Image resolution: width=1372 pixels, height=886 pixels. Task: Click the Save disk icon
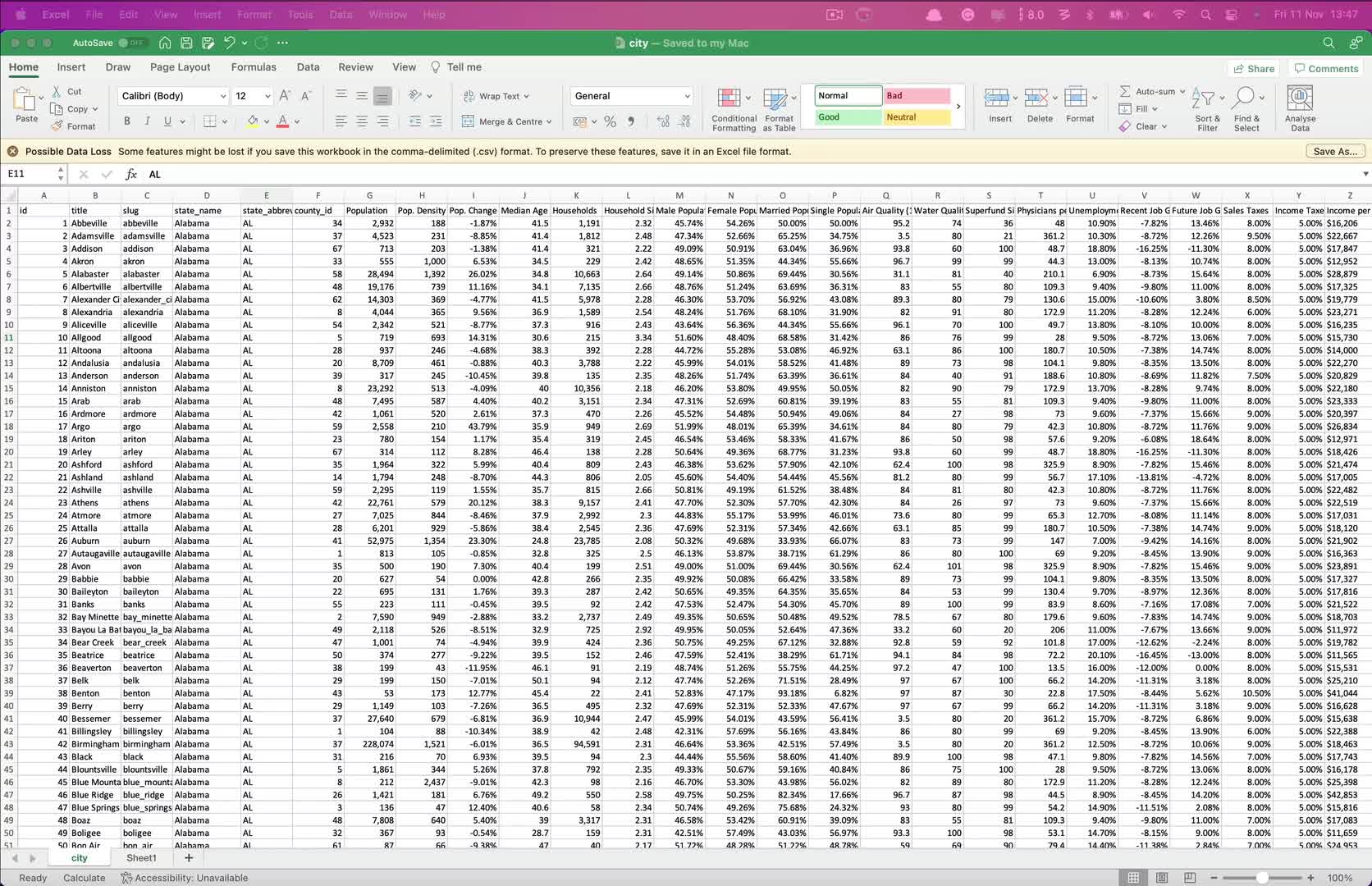186,43
